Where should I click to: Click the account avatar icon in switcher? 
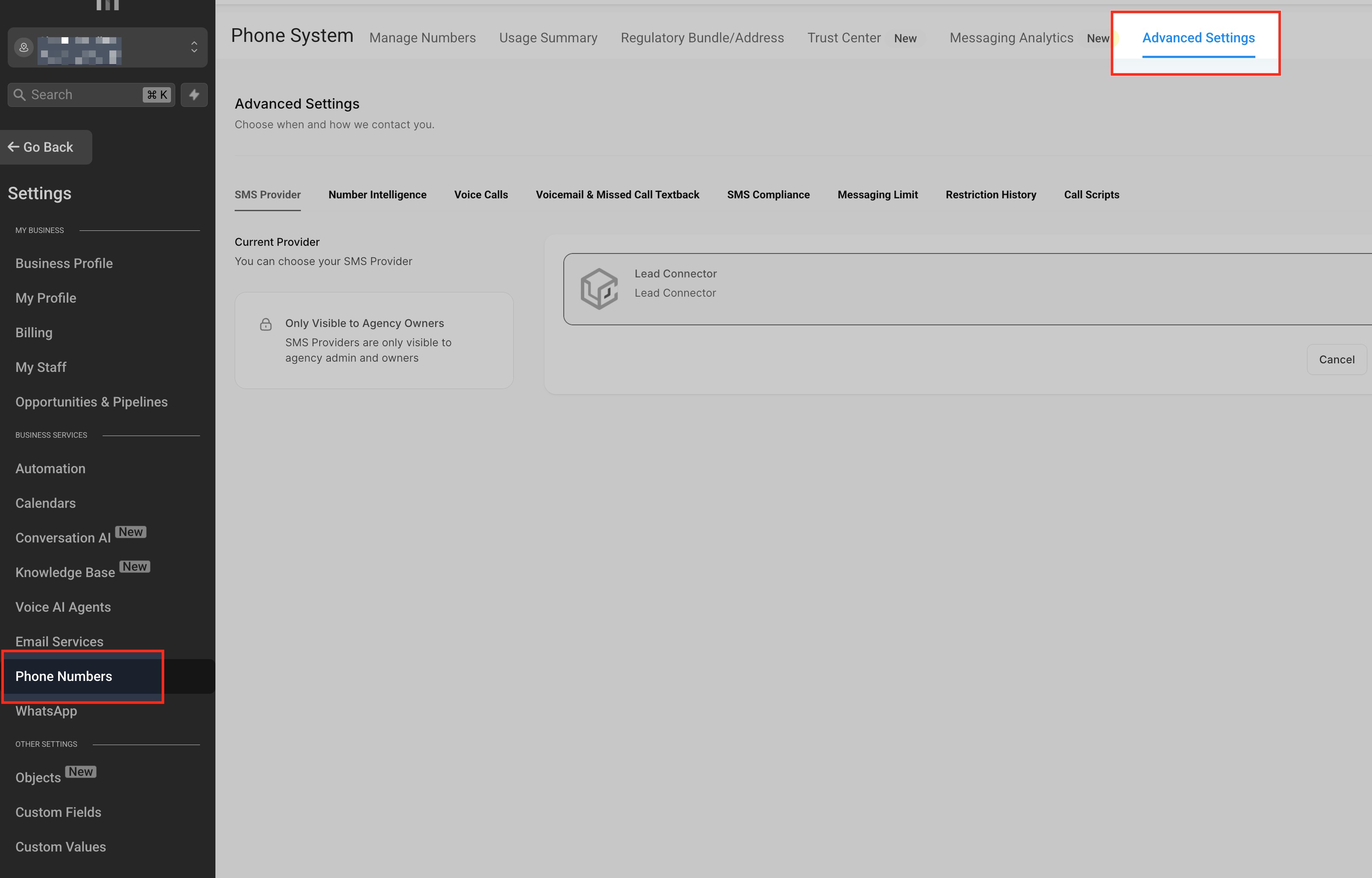coord(24,47)
